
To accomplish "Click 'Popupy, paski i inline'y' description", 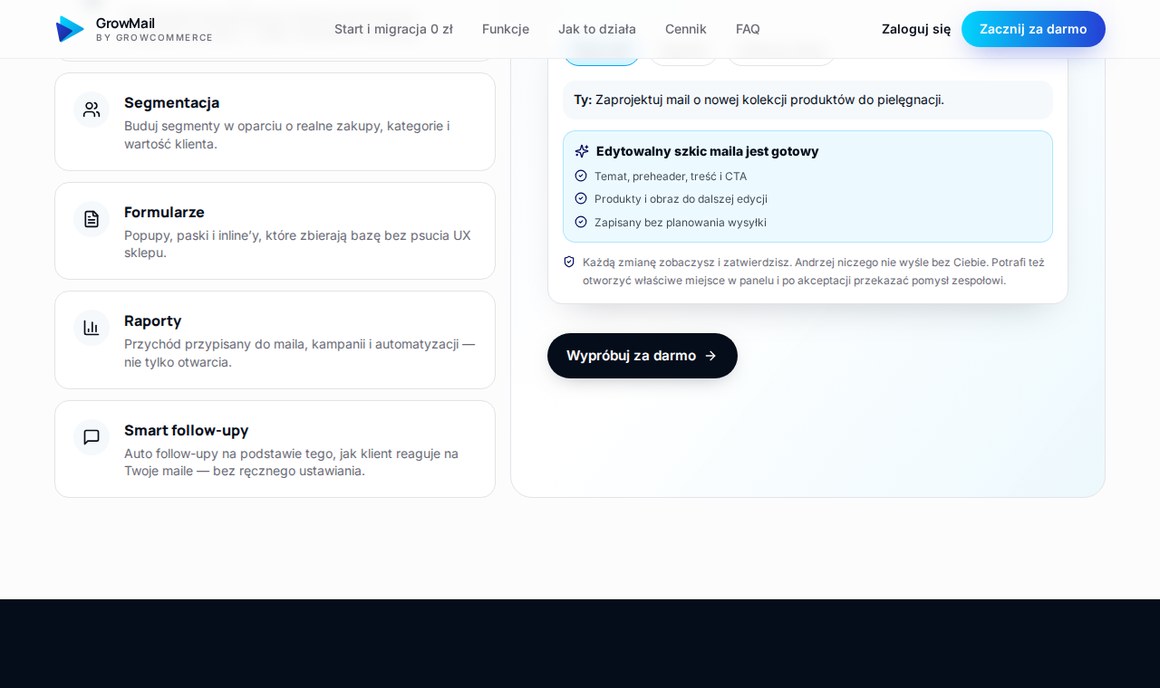I will (297, 243).
